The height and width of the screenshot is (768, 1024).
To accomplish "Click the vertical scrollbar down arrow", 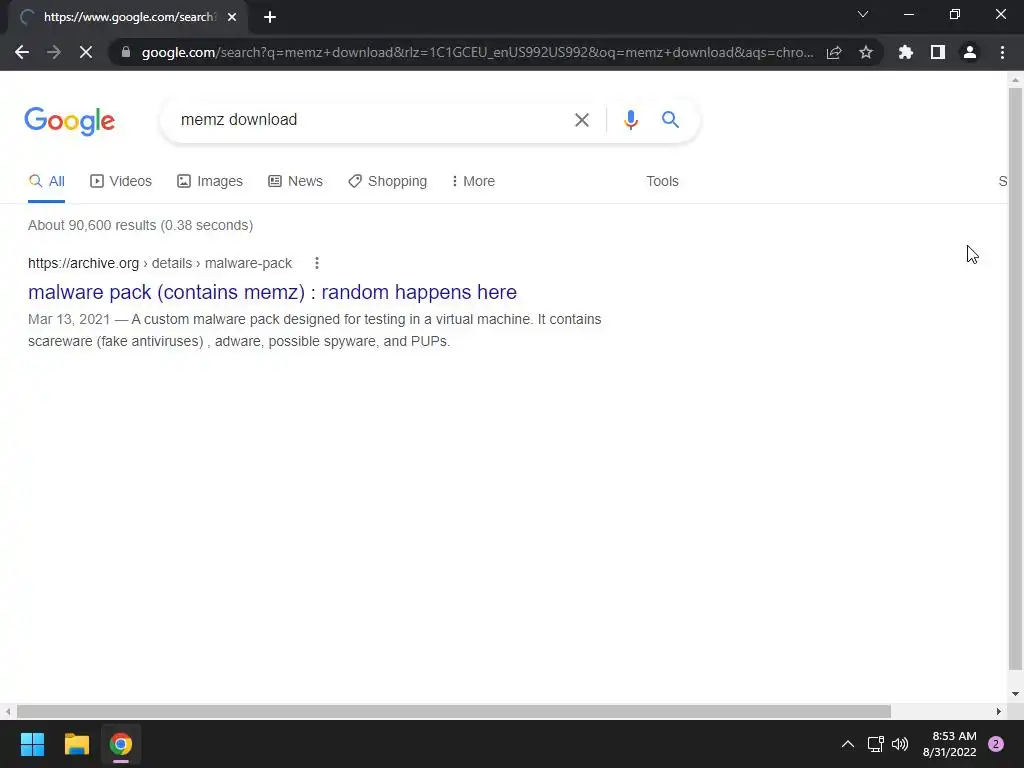I will click(1015, 694).
